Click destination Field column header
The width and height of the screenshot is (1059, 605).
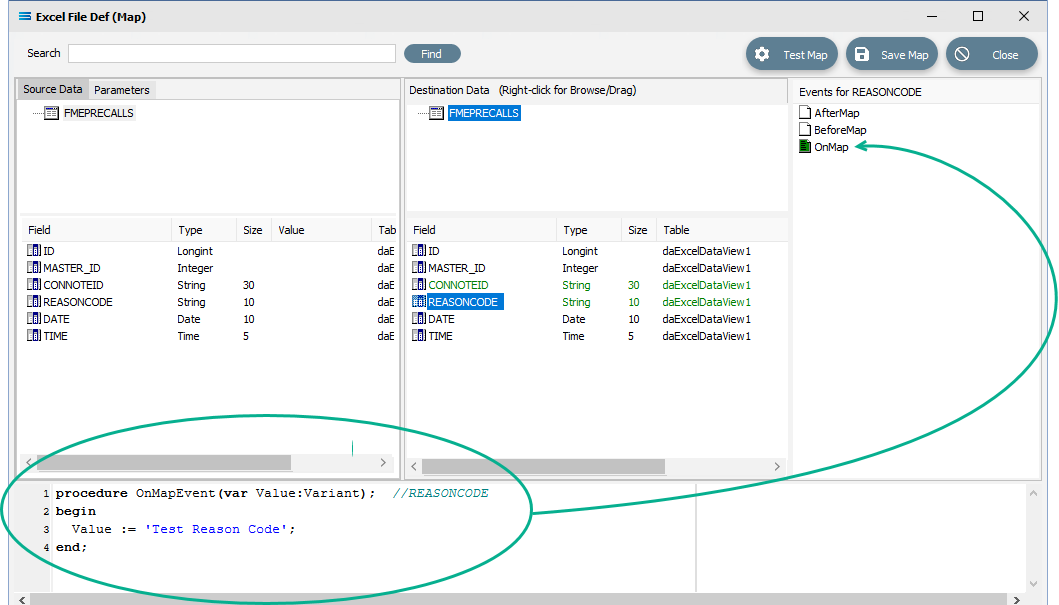(x=482, y=230)
